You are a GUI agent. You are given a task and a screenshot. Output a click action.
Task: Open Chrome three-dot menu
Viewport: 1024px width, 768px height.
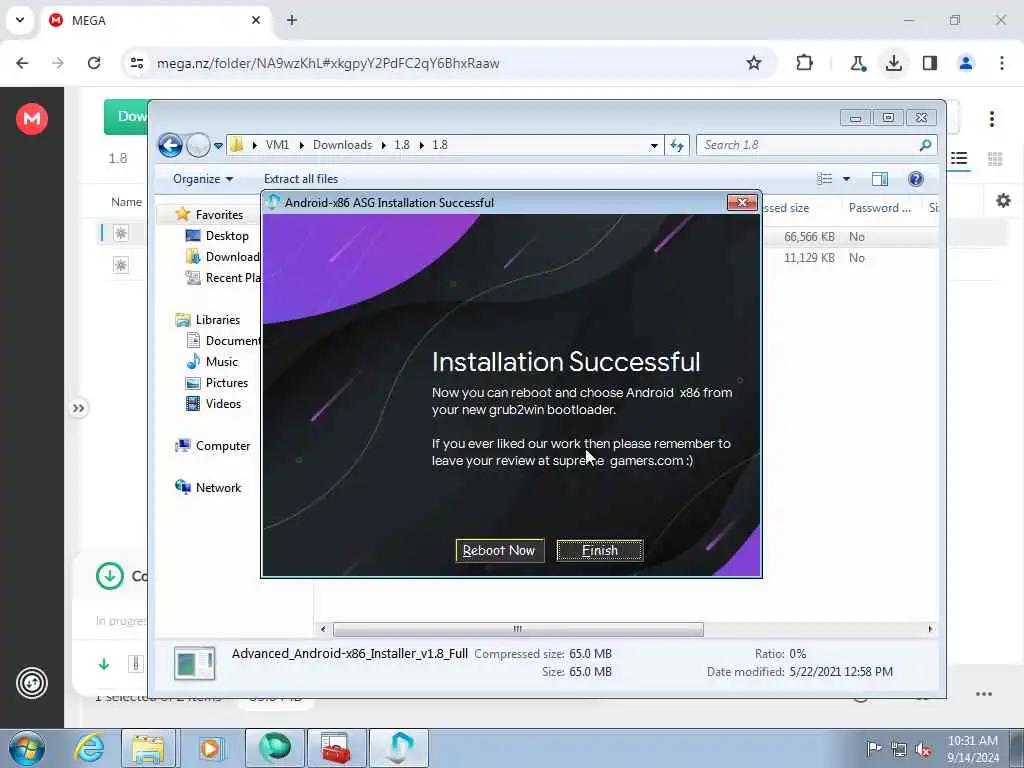coord(1002,63)
